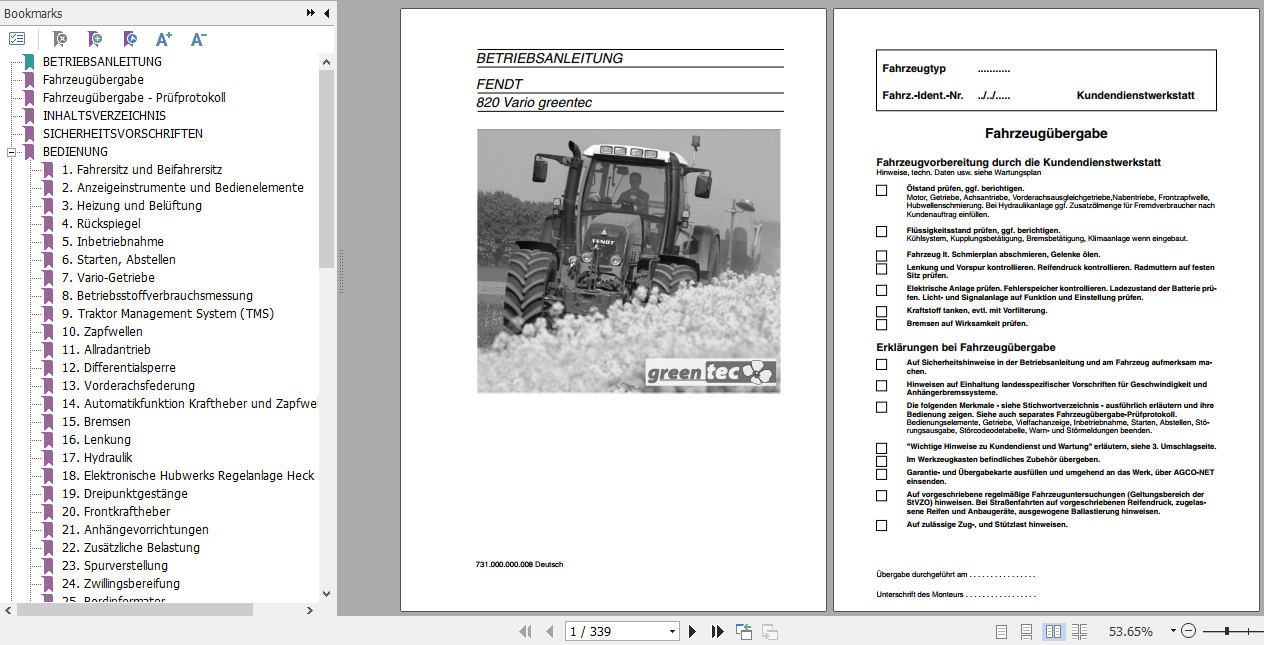Screen dimensions: 1264x645
Task: Open the '20. Frontkraftheber' bookmark
Action: tap(116, 511)
